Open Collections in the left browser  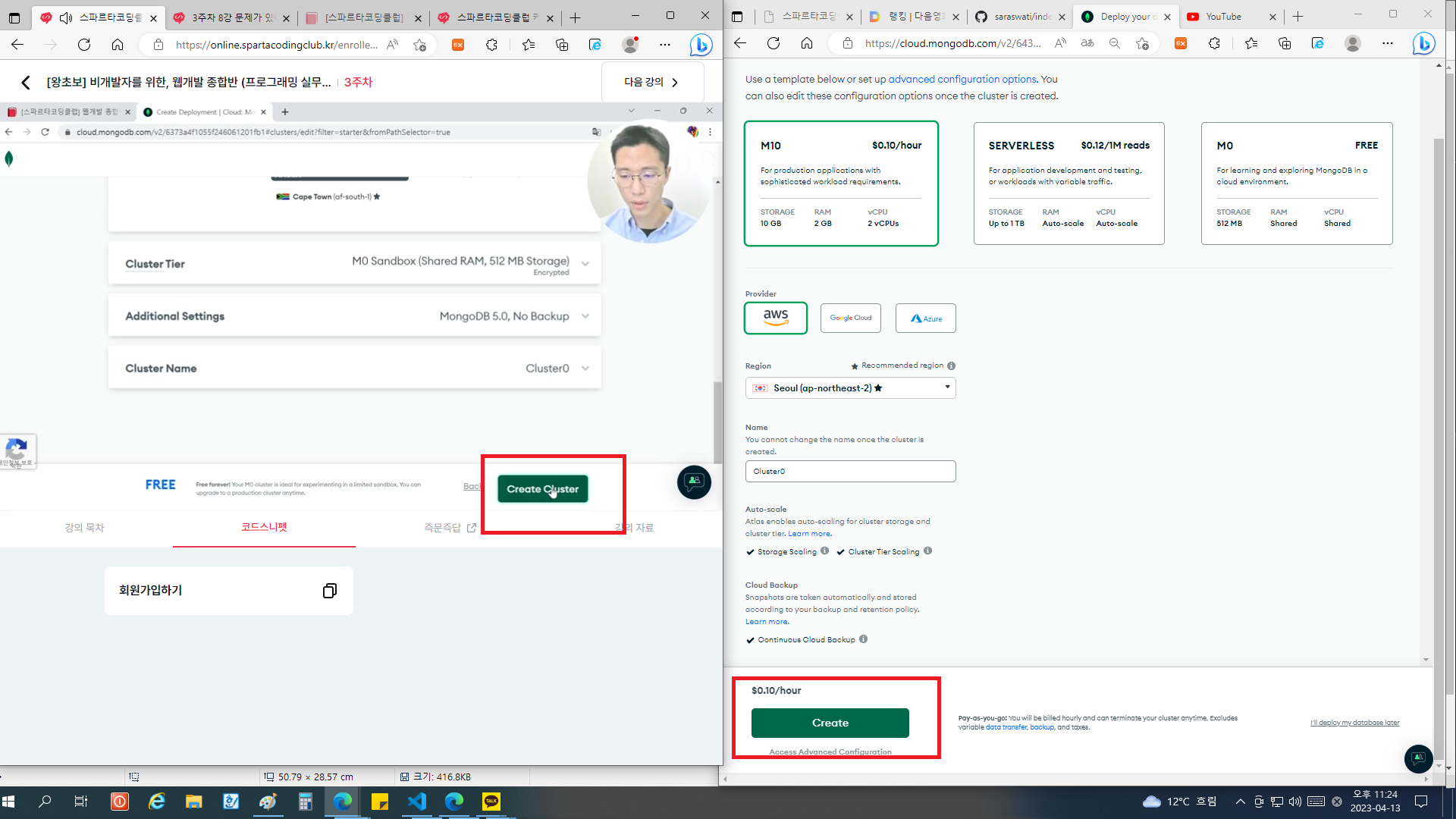[x=562, y=45]
